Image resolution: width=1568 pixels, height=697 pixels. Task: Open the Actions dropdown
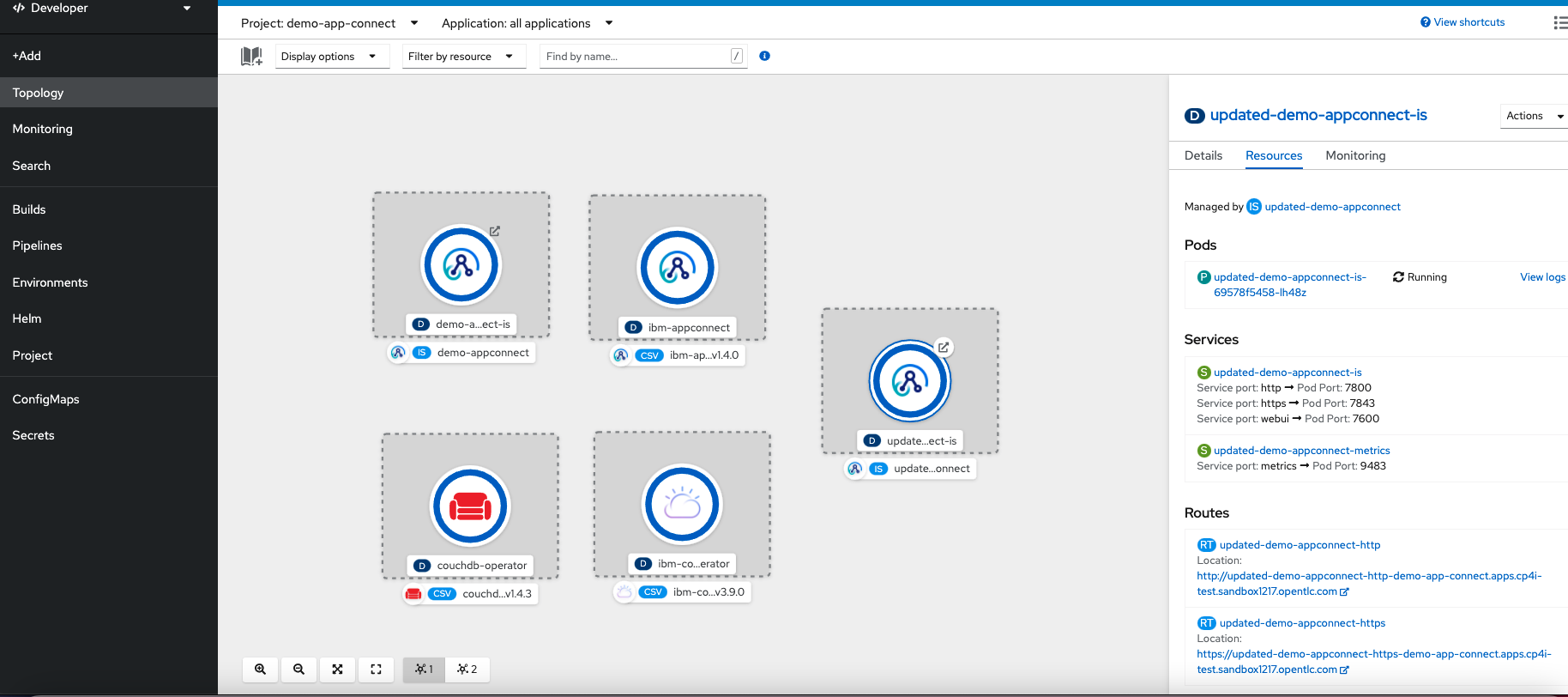tap(1534, 116)
